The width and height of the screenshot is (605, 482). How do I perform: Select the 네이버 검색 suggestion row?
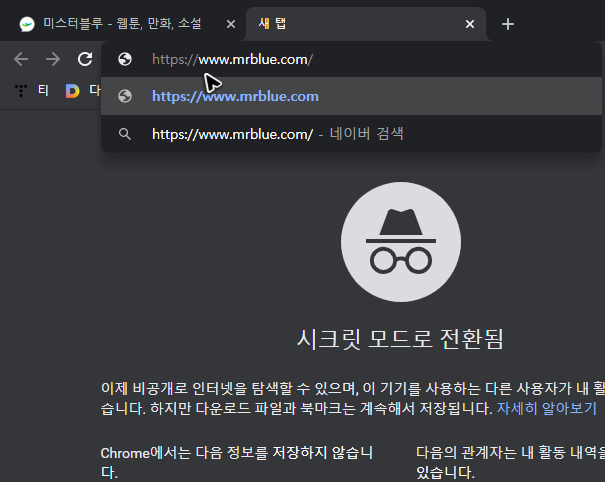[351, 134]
